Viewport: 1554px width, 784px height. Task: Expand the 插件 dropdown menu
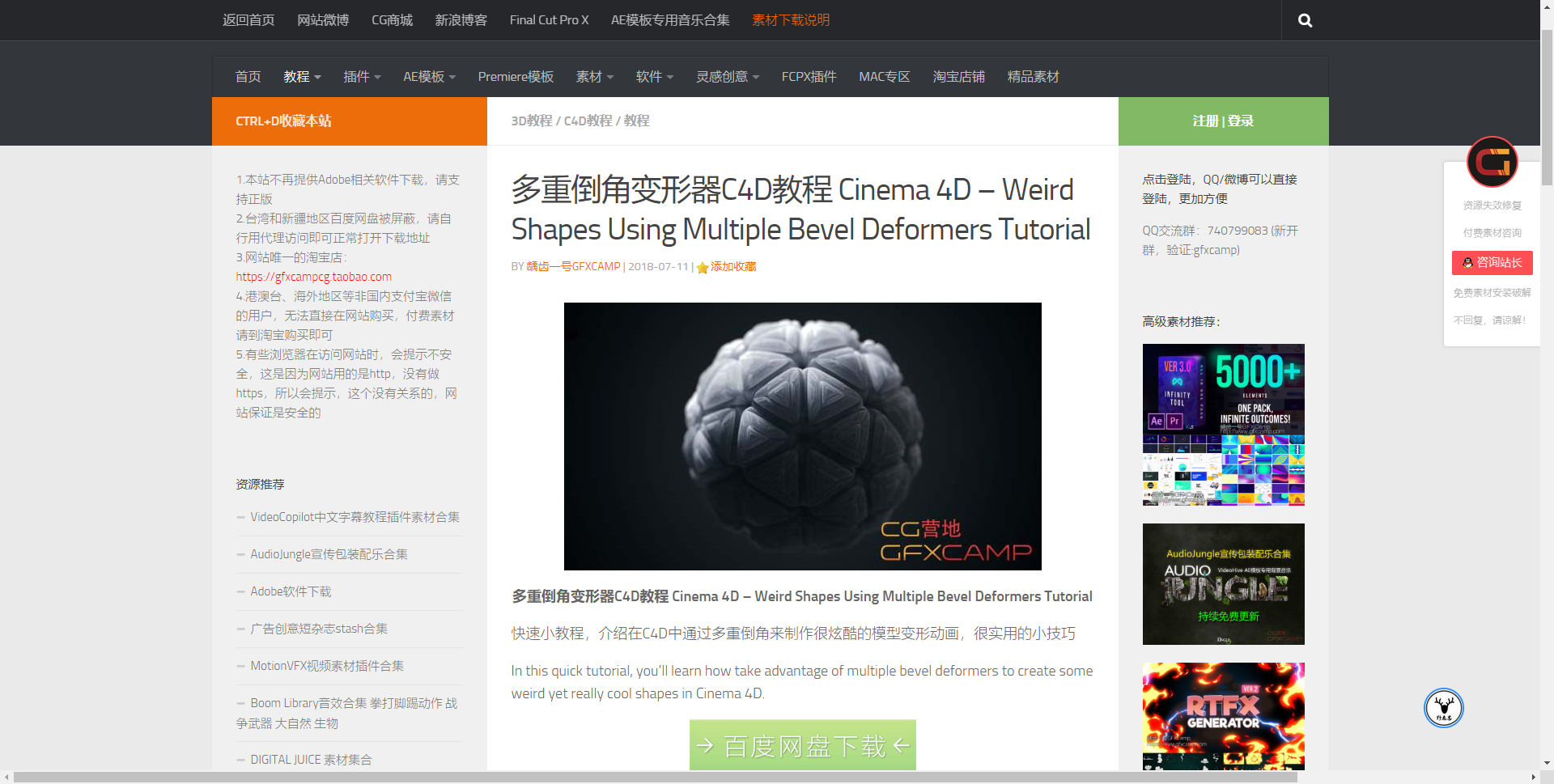pos(362,77)
